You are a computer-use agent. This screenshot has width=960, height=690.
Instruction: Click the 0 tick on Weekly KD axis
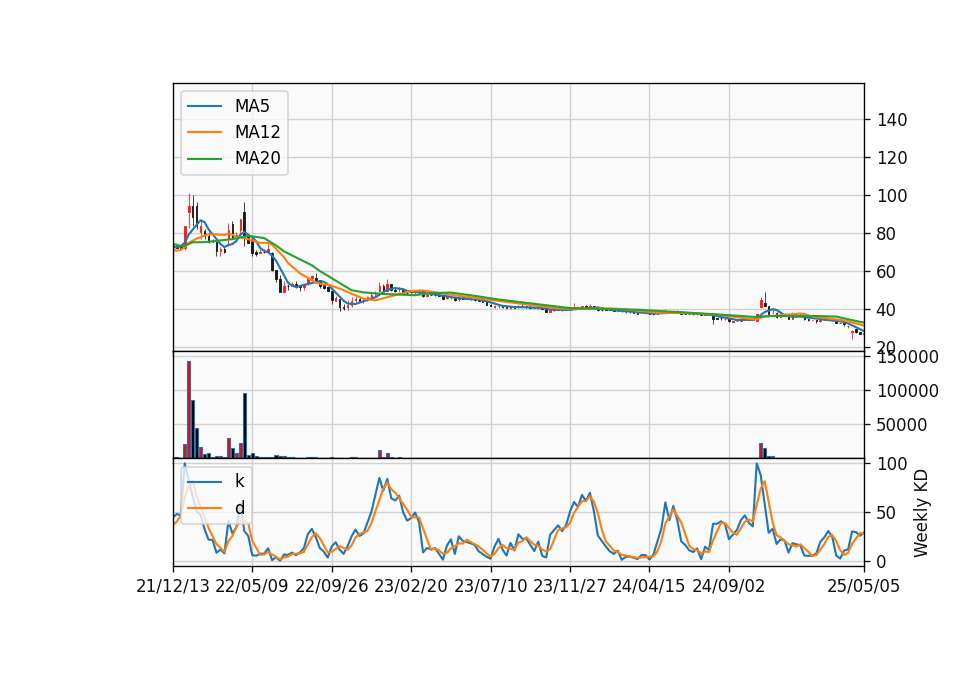point(882,561)
